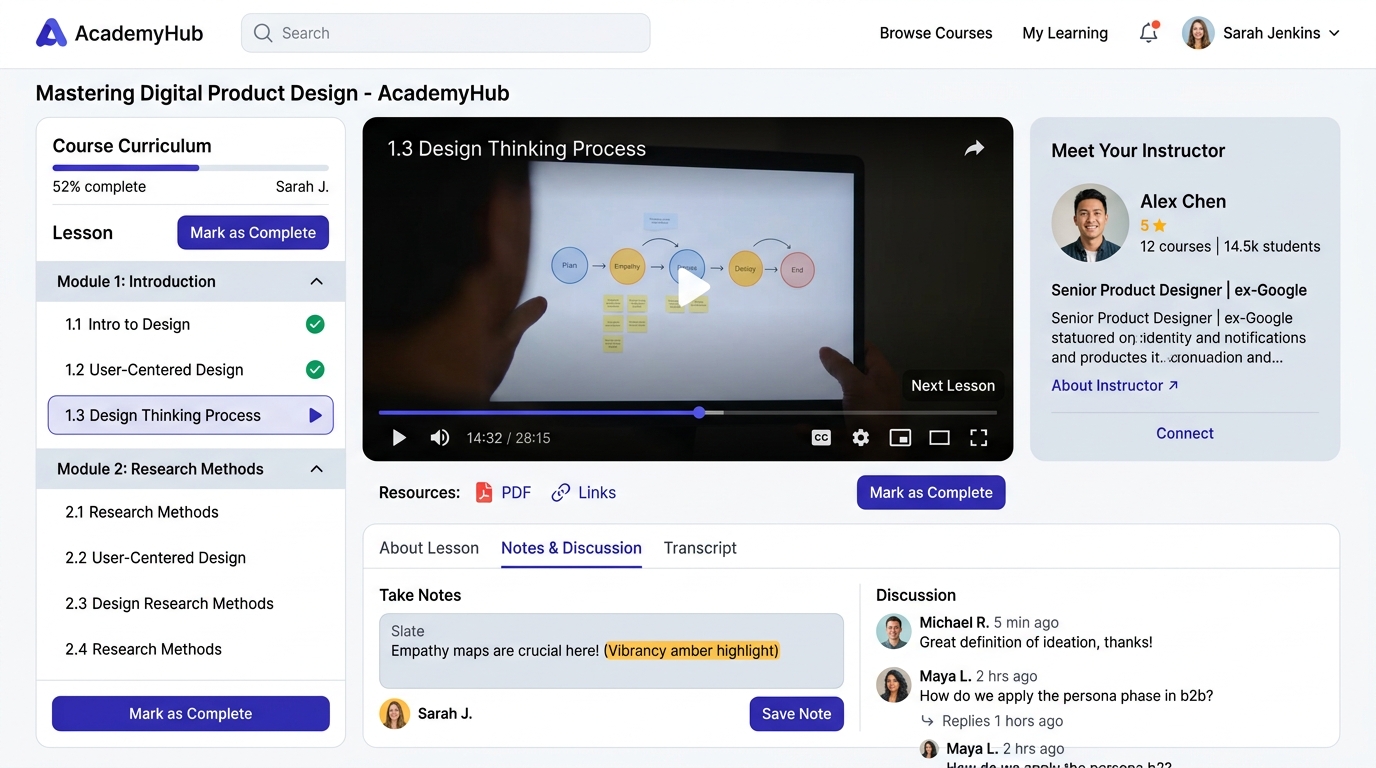Open About Instructor link
The height and width of the screenshot is (768, 1376).
coord(1115,385)
